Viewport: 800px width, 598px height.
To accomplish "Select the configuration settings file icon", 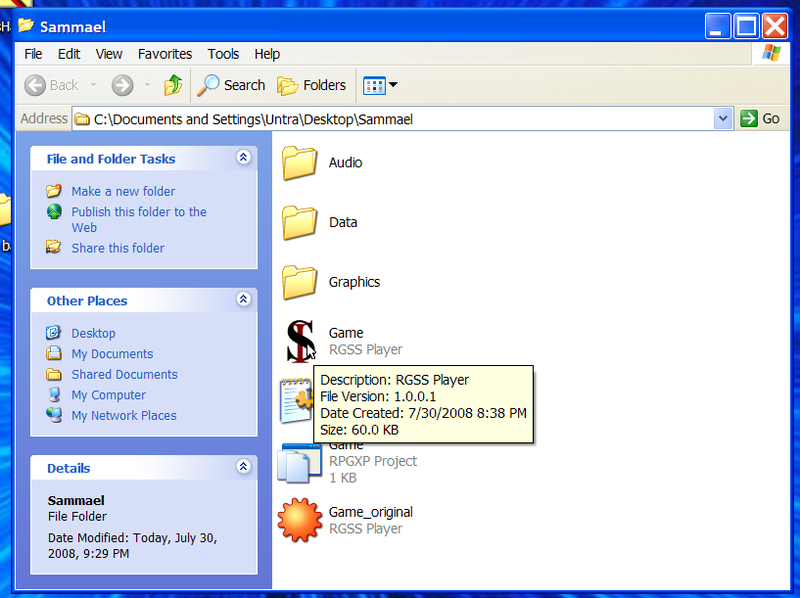I will click(296, 401).
